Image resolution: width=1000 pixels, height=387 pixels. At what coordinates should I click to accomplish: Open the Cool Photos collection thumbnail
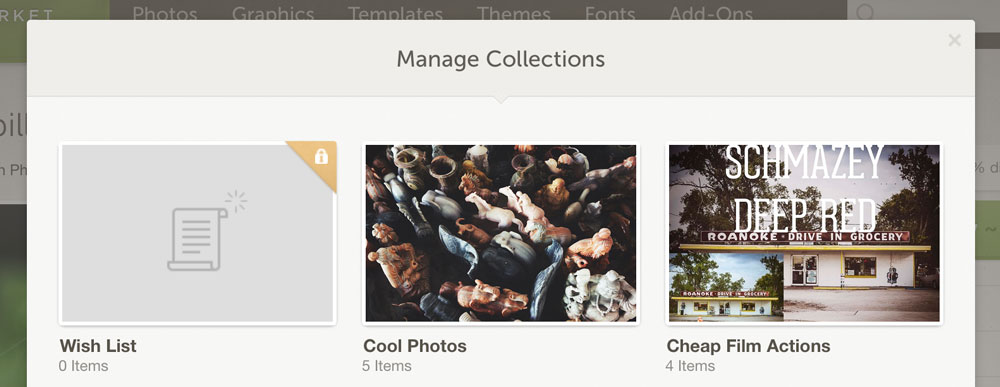(501, 233)
